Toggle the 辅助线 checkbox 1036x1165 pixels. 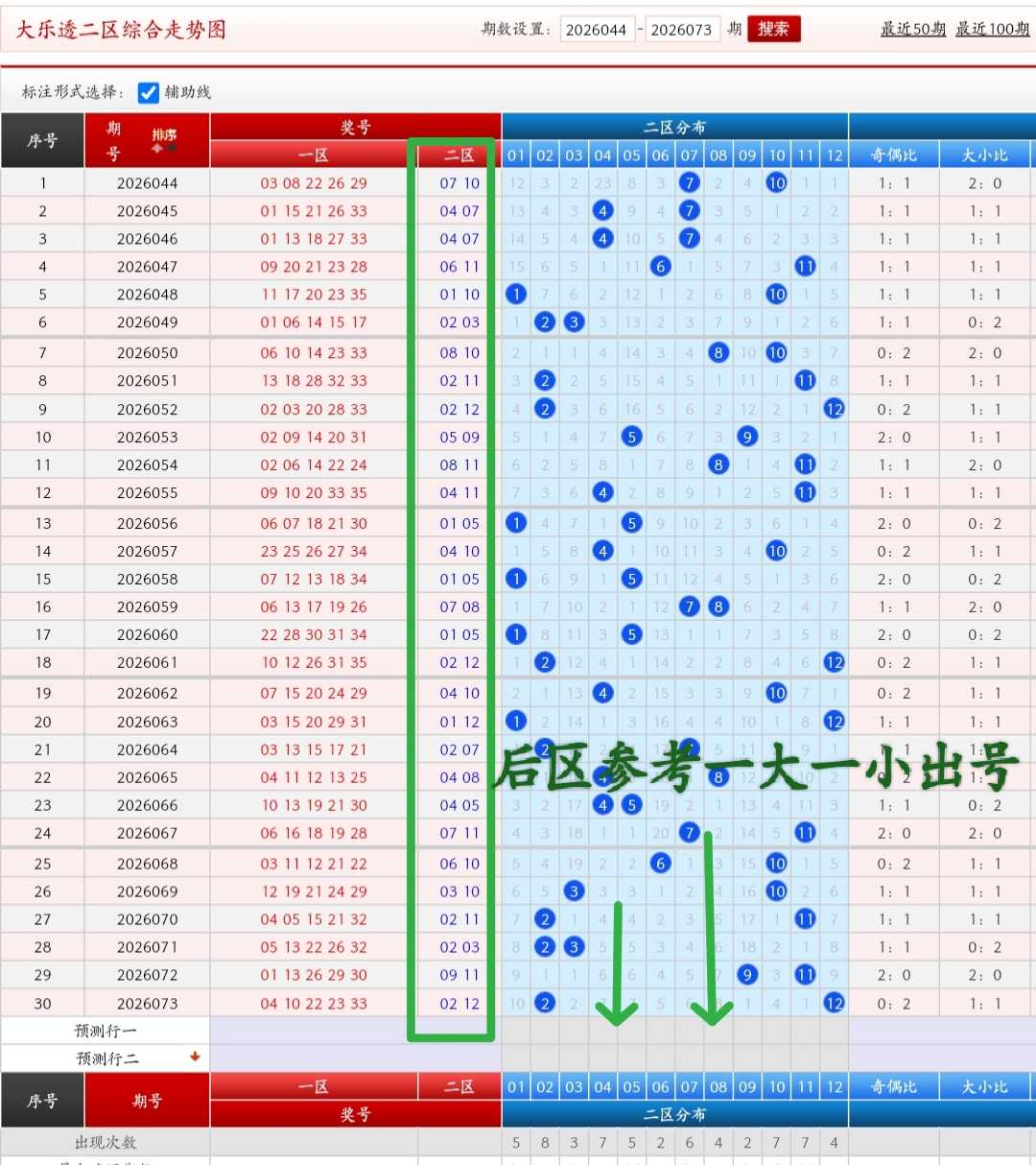pyautogui.click(x=148, y=92)
